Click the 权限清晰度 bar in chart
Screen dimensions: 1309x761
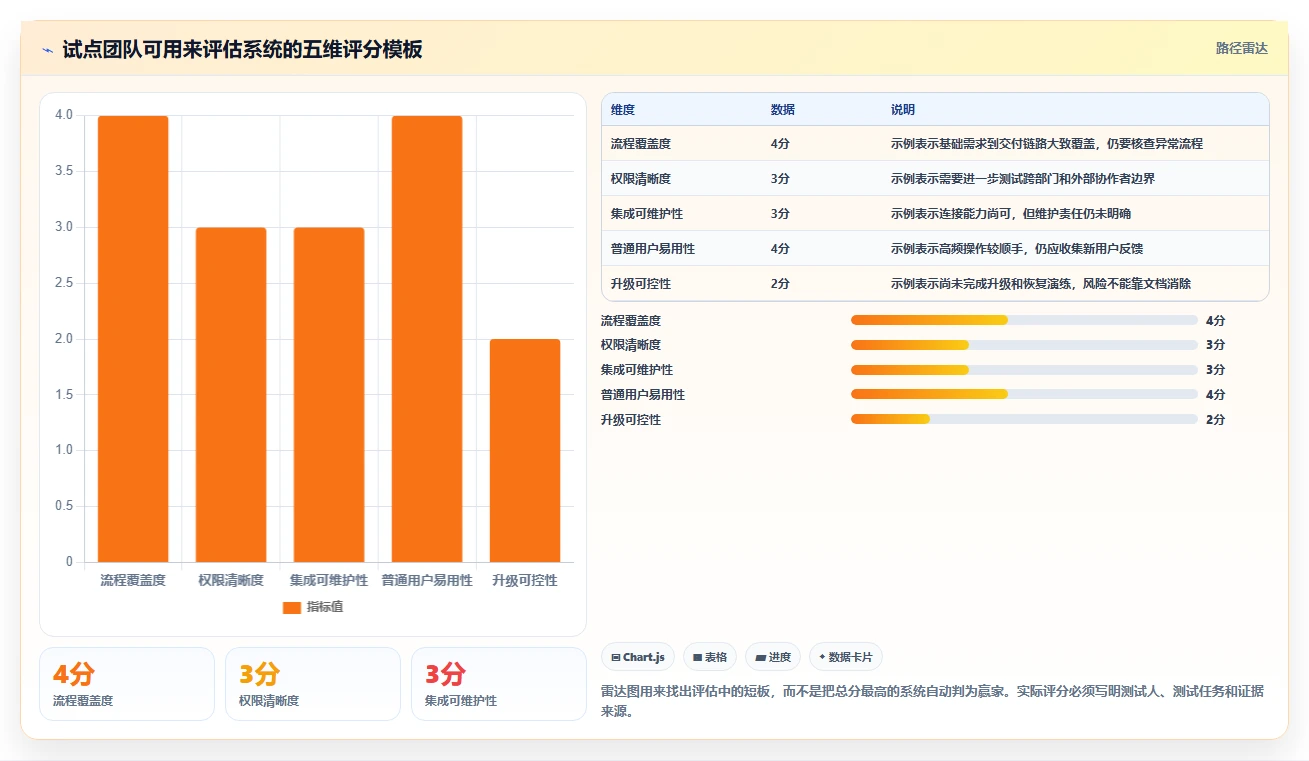(x=231, y=395)
